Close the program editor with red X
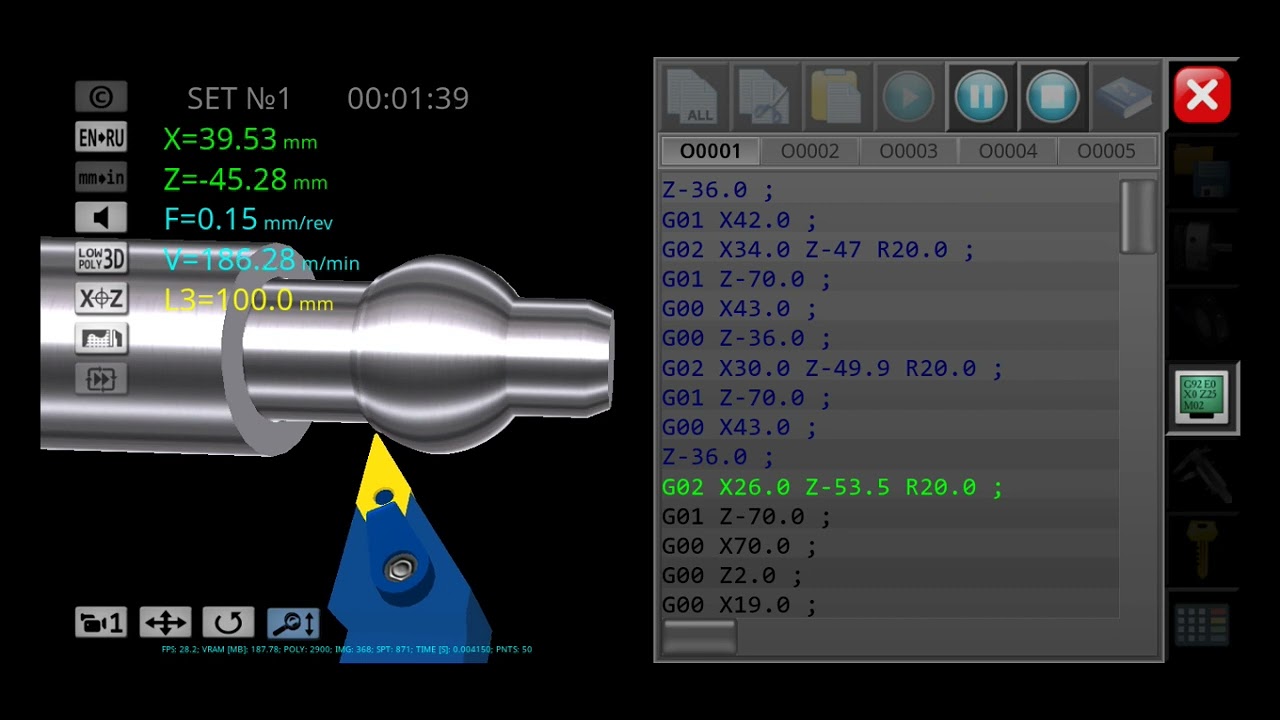The width and height of the screenshot is (1280, 720). tap(1202, 96)
